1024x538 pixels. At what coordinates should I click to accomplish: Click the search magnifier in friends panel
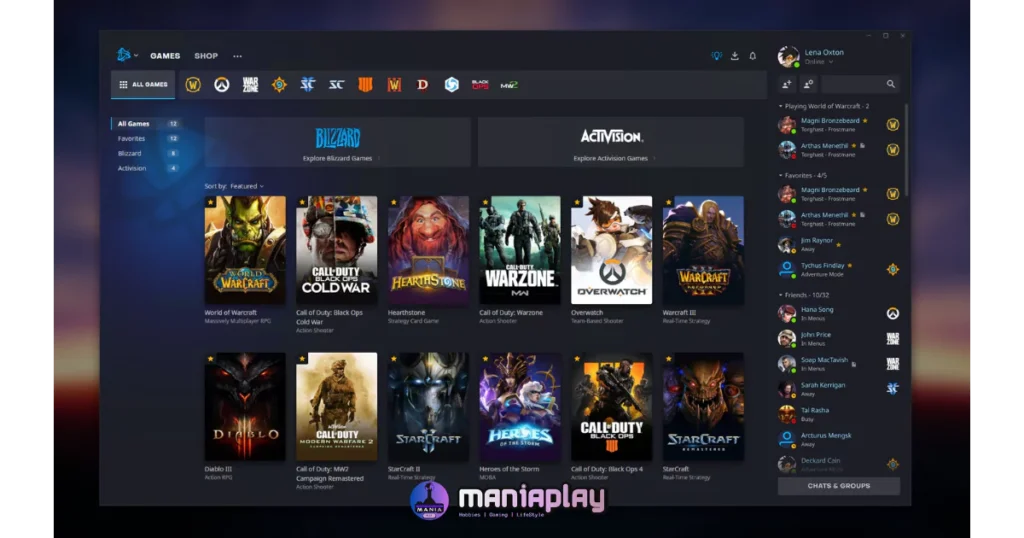click(891, 84)
